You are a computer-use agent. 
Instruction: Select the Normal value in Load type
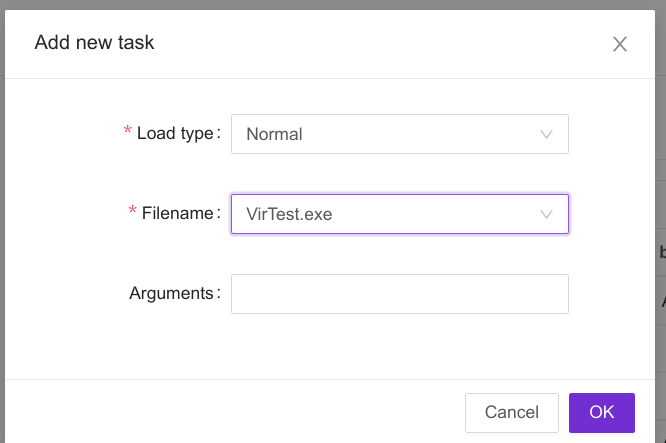point(275,134)
